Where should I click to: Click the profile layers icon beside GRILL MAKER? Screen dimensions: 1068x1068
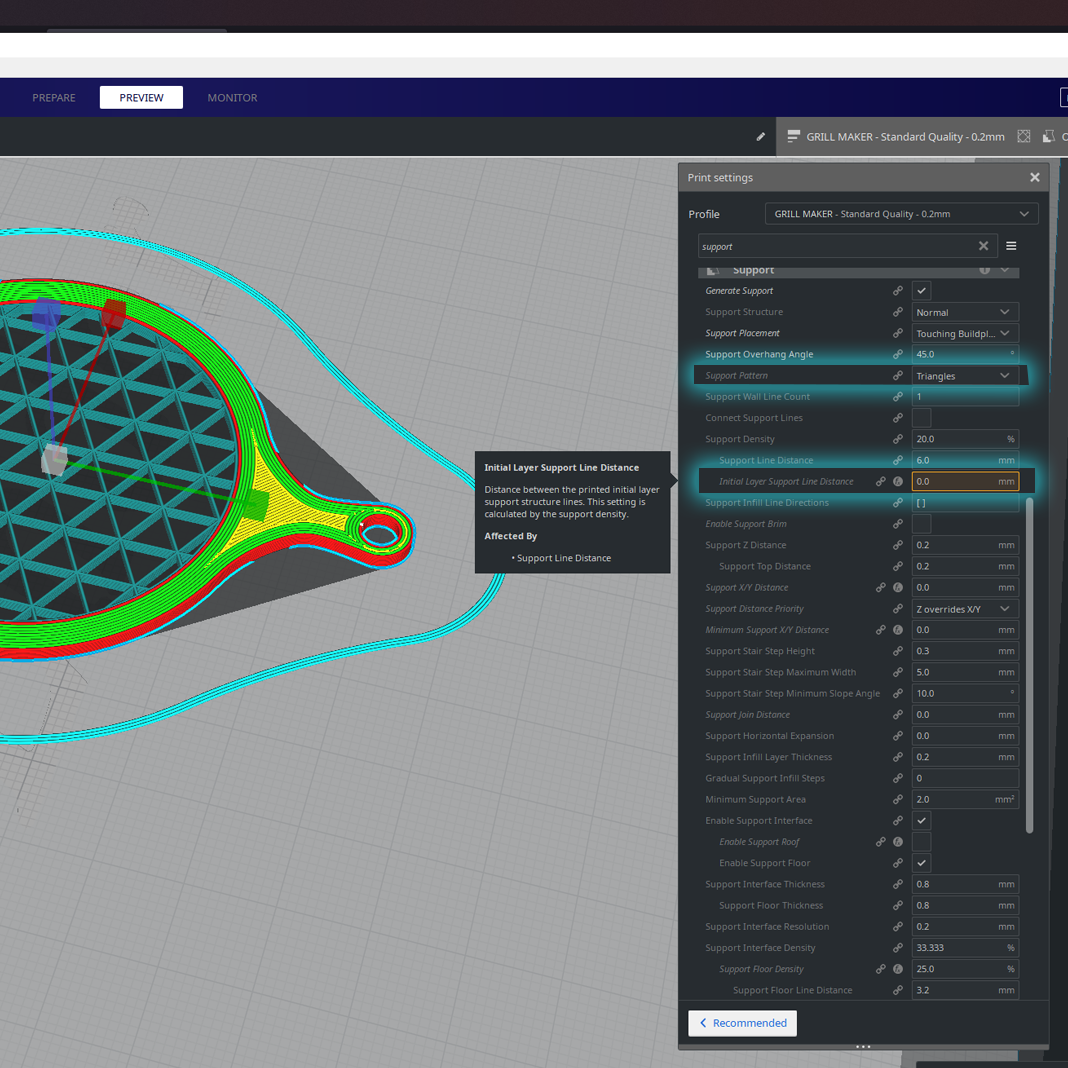[793, 137]
